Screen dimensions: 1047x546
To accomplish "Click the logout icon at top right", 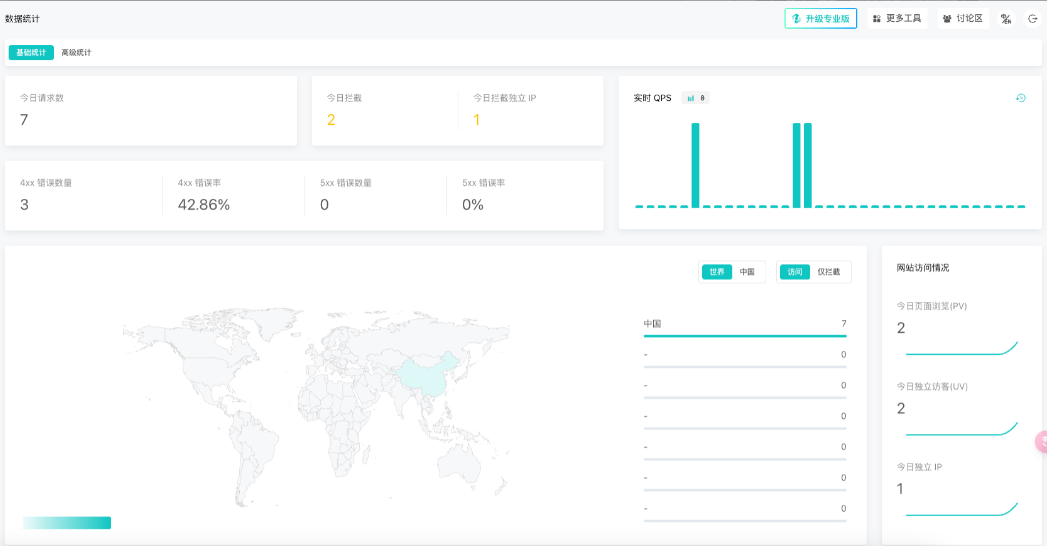I will pos(1033,18).
